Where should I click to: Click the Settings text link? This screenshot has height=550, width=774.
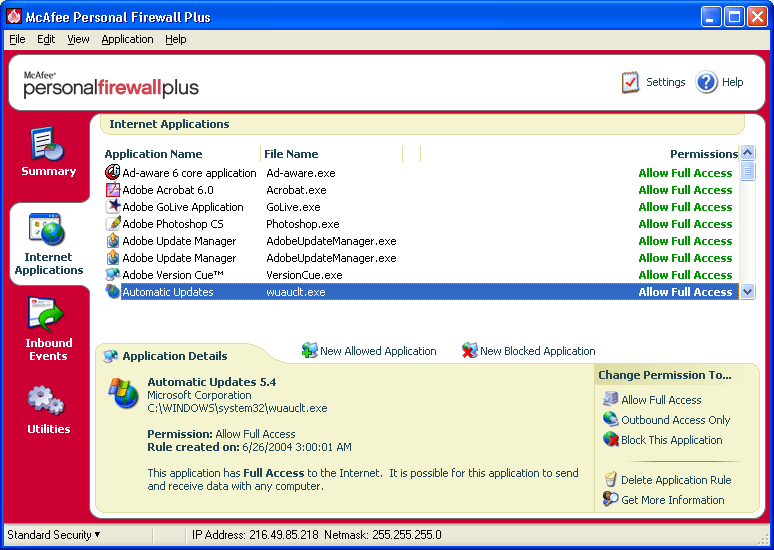click(x=665, y=82)
